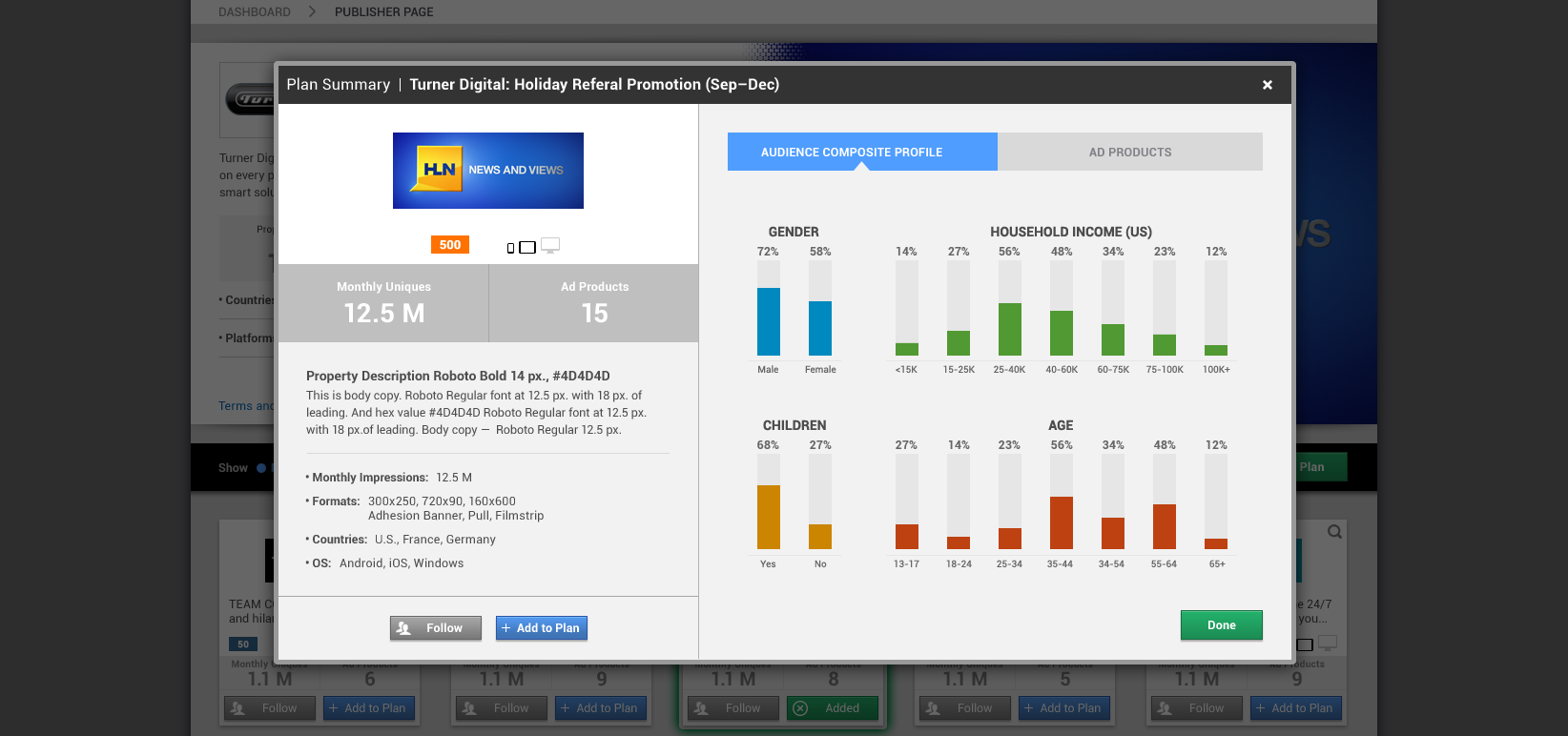Click the Children Yes bar
This screenshot has width=1568, height=736.
[769, 517]
